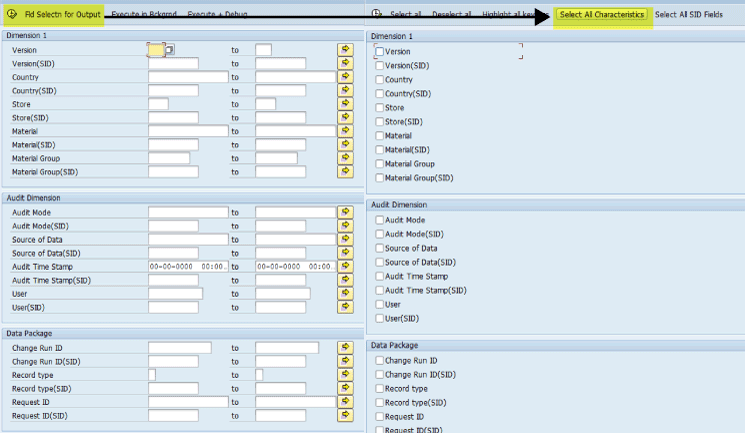
Task: Open multiple selection arrow for Audit Mode
Action: click(x=345, y=212)
